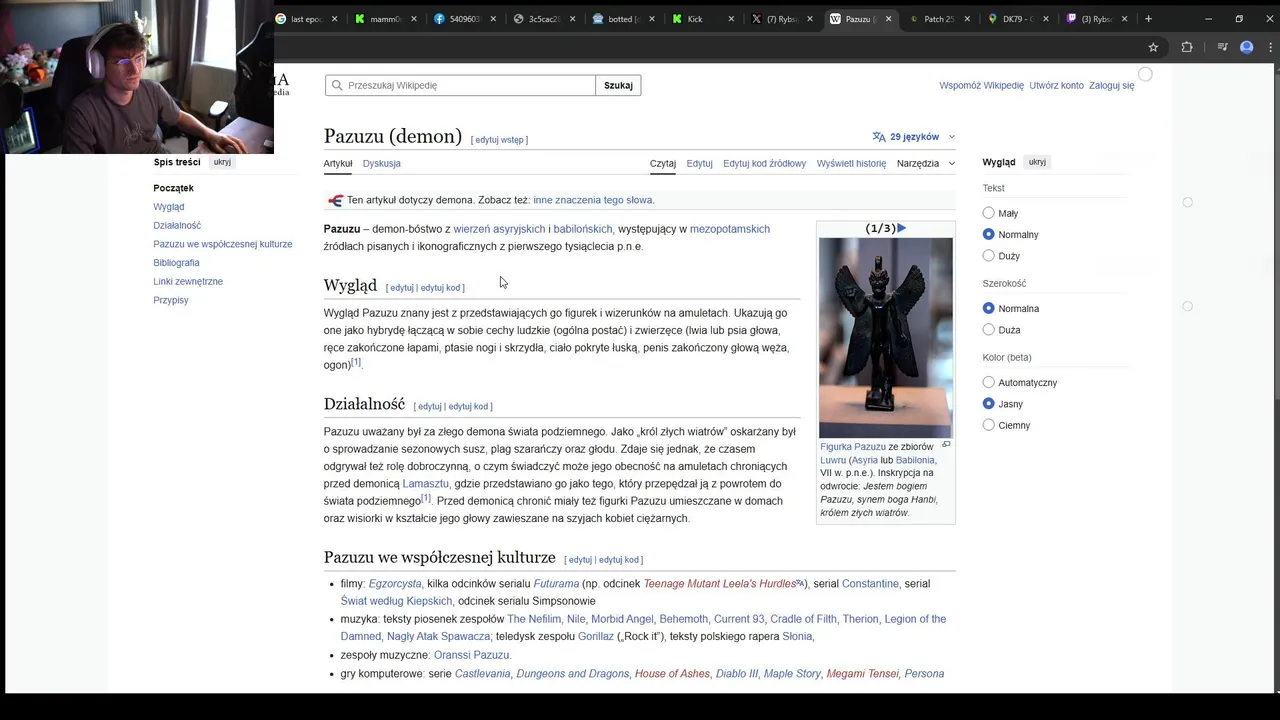
Task: Switch to the Artykuł tab
Action: pos(338,163)
